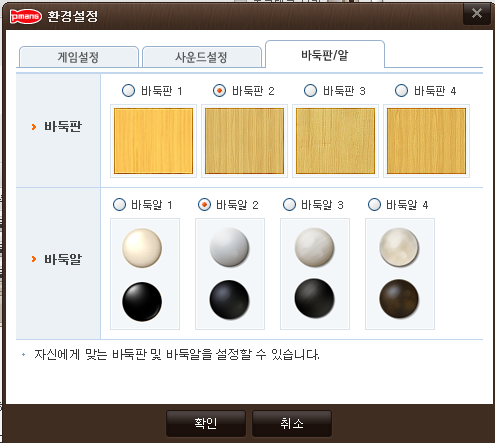Screen dimensions: 495x443
Task: Choose the cloudy white stone of 바둑알 4
Action: (x=399, y=247)
